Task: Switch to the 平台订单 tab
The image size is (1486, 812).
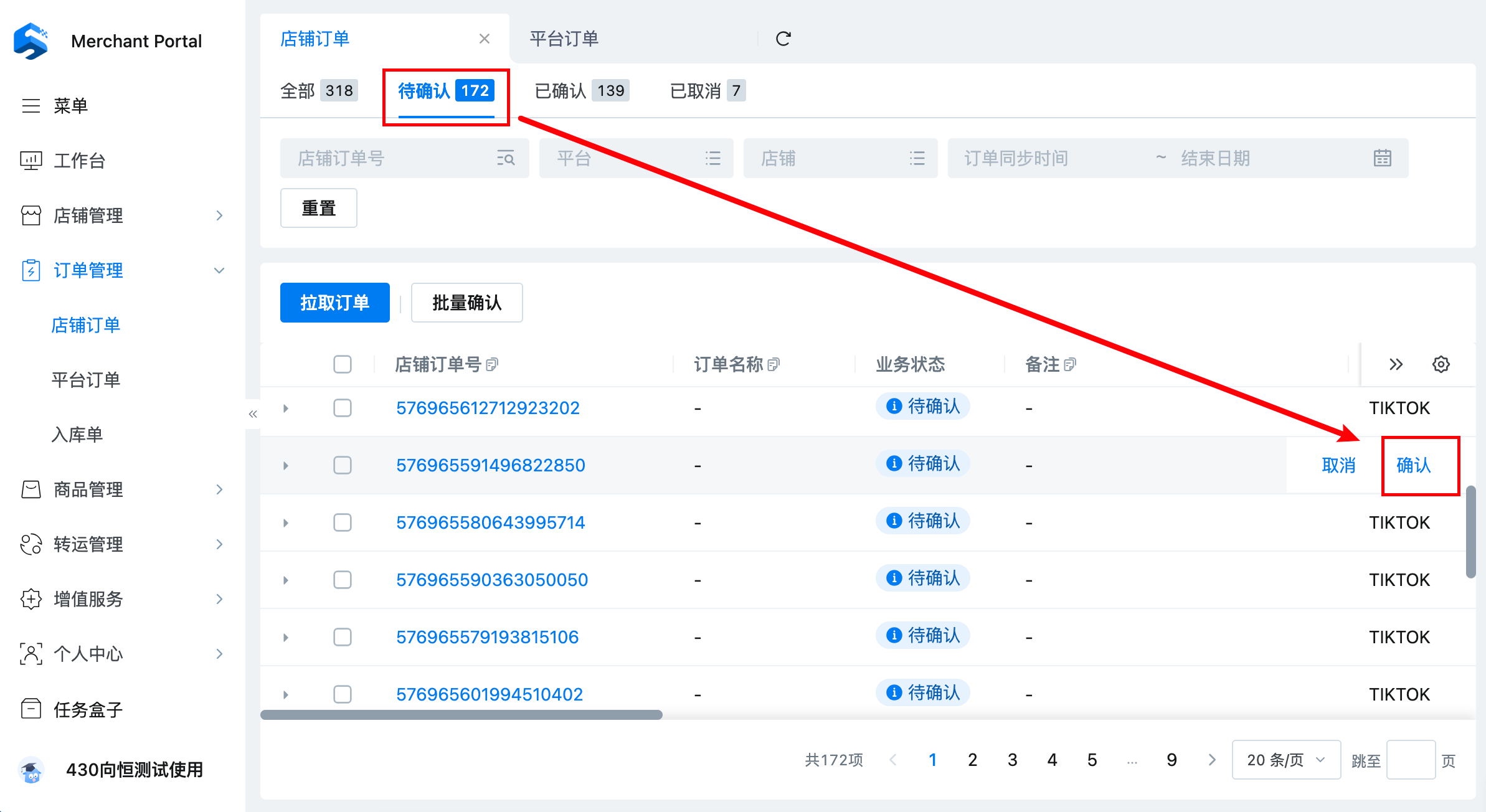Action: 564,39
